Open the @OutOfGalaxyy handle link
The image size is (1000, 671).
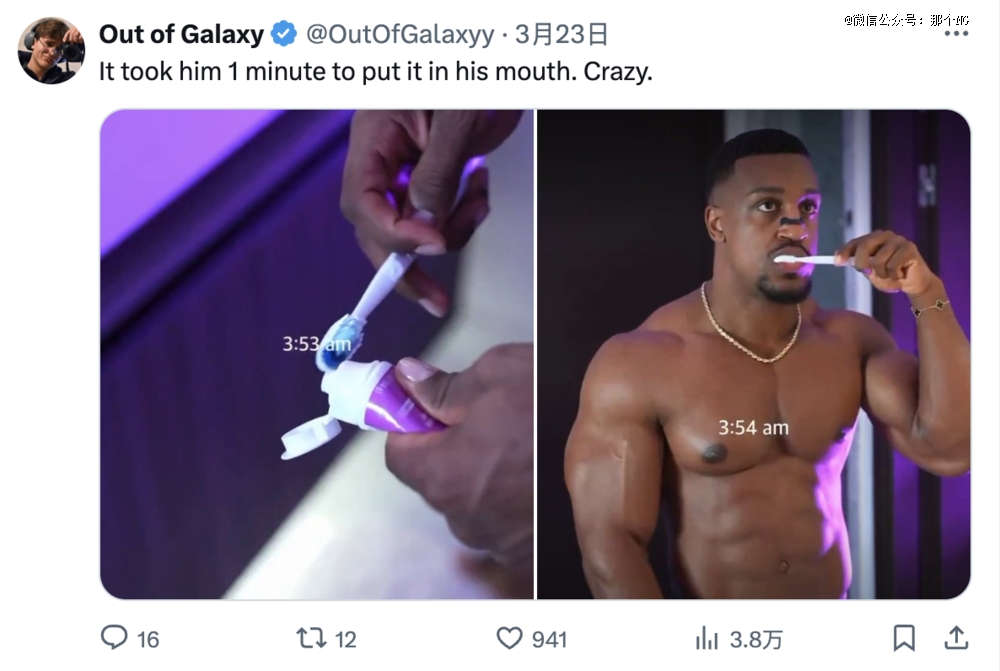(x=399, y=35)
